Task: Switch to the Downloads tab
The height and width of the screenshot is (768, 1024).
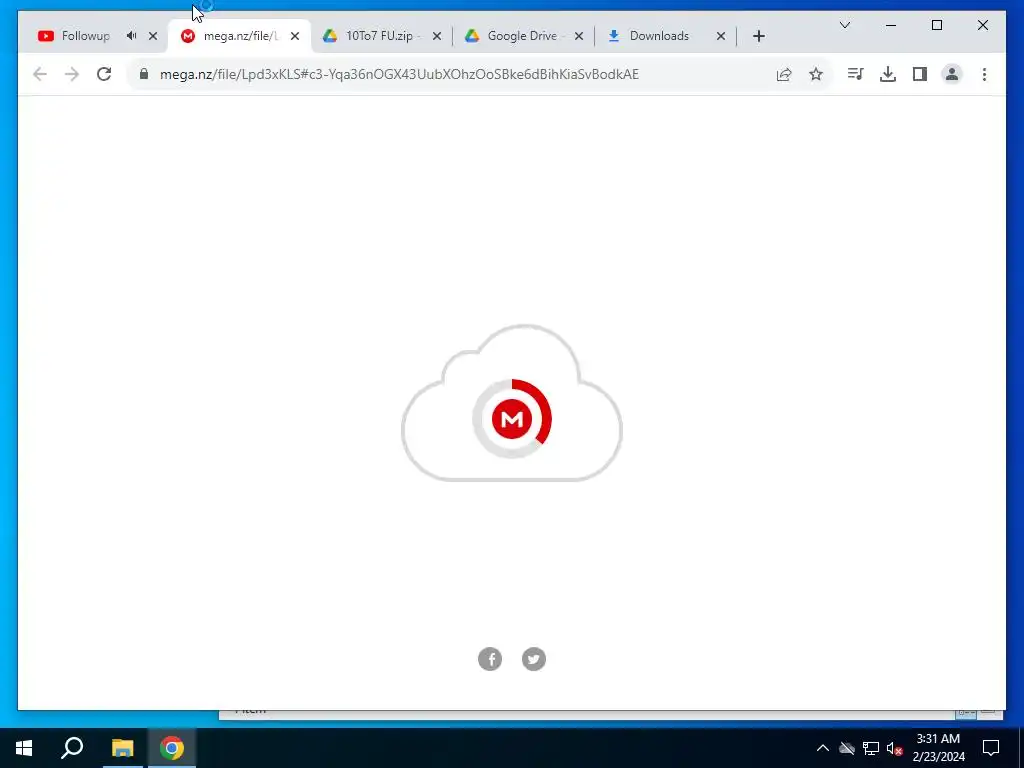Action: pyautogui.click(x=659, y=36)
